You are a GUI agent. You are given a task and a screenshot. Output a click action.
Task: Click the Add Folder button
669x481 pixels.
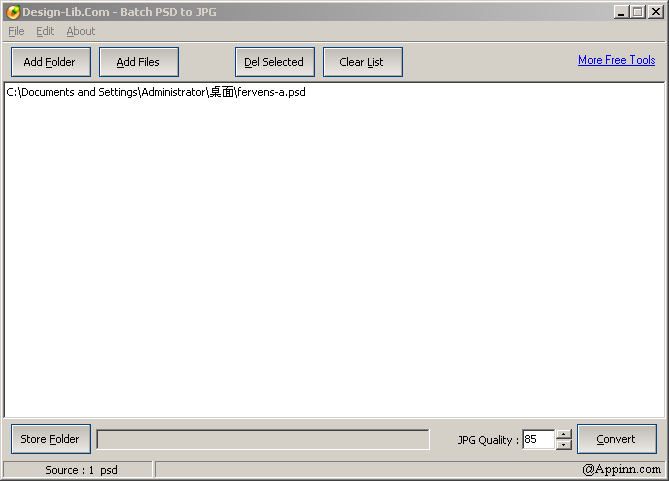[50, 62]
